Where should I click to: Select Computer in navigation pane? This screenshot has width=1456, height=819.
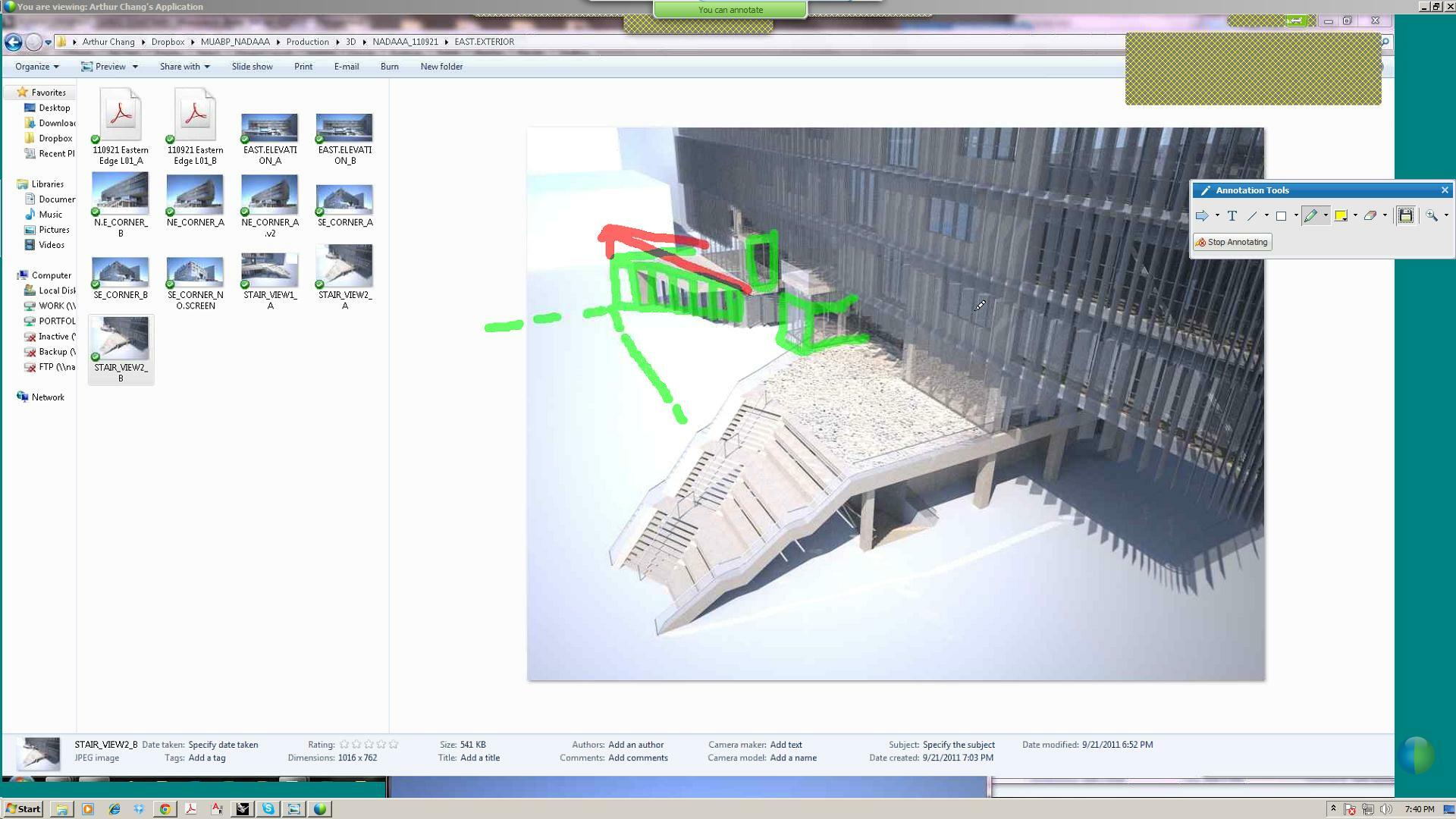click(44, 275)
